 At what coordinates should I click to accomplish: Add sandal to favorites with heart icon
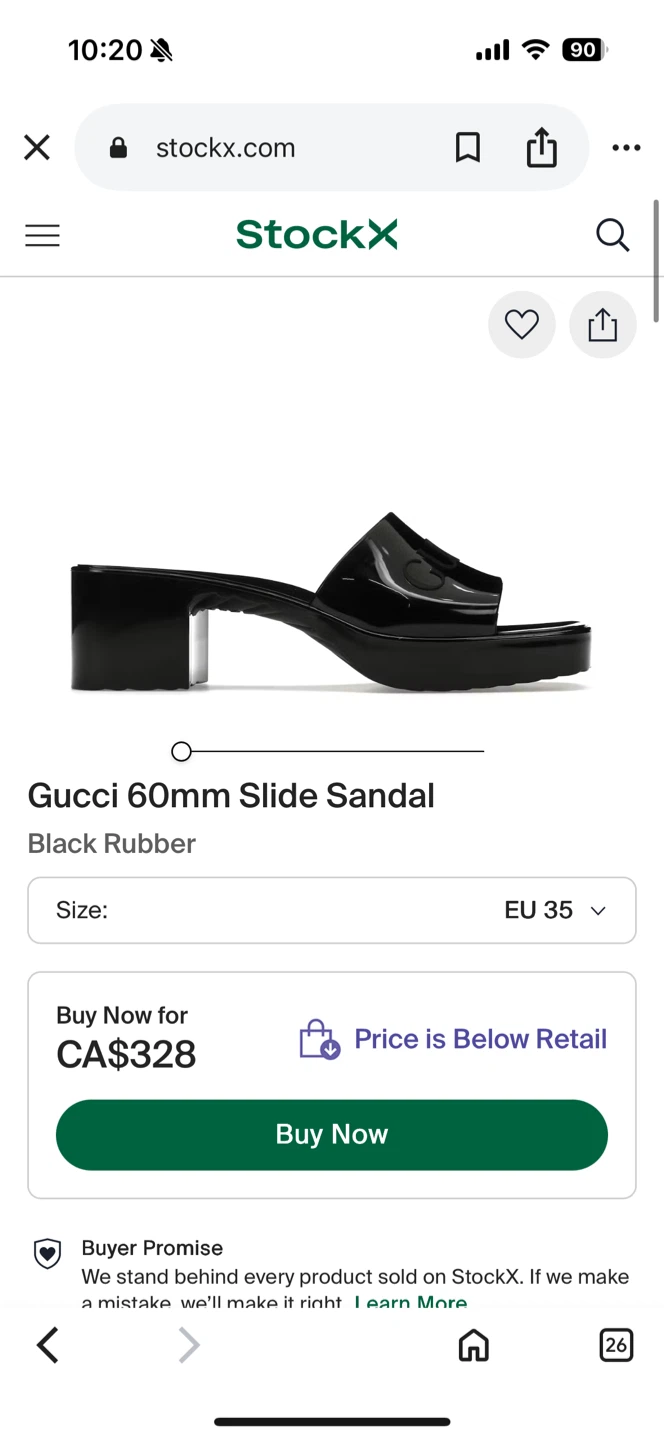click(521, 324)
